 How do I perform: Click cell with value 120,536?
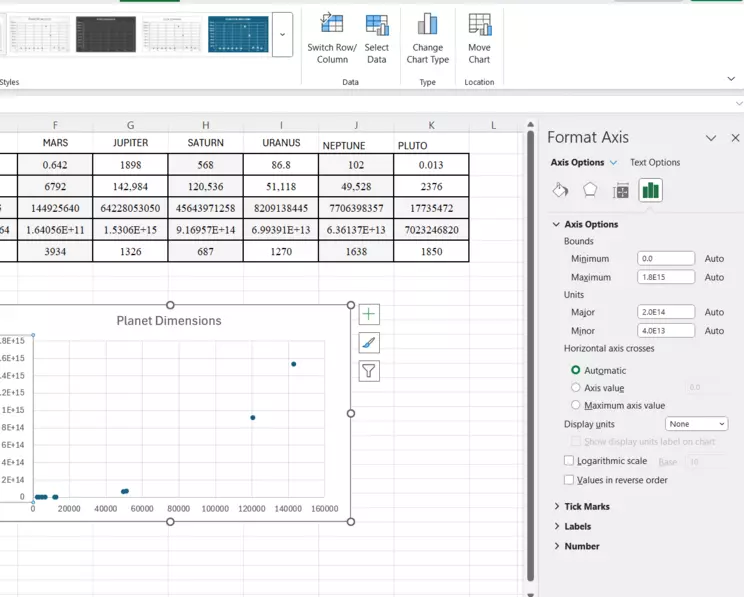[205, 187]
